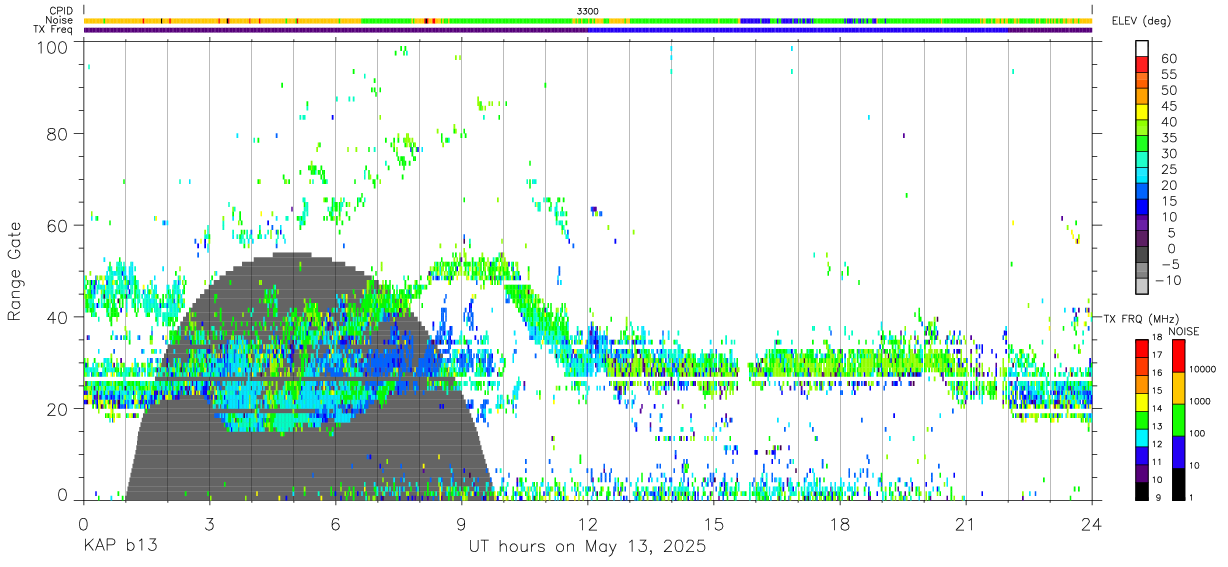
Task: Click the blue 15–20 degree elevation swatch
Action: click(1142, 193)
